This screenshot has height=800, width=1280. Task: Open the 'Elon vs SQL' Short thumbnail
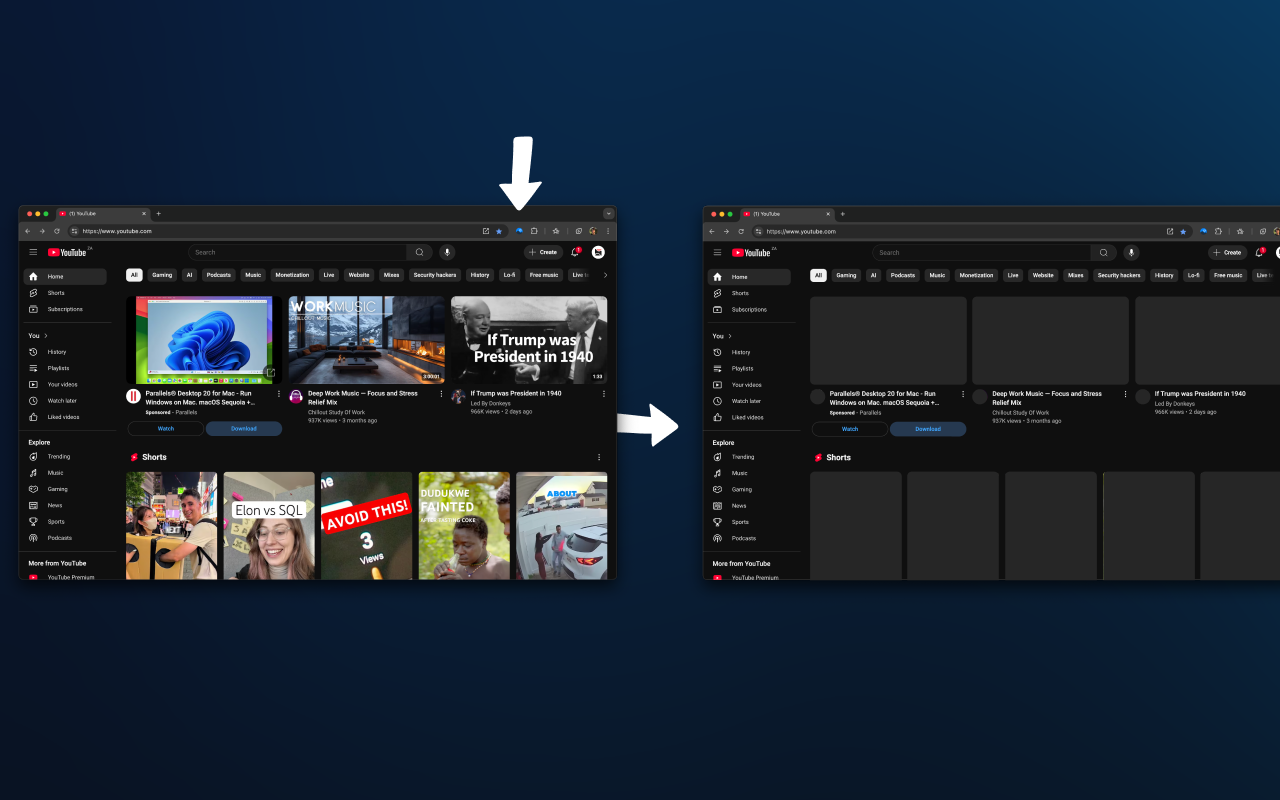[x=269, y=526]
